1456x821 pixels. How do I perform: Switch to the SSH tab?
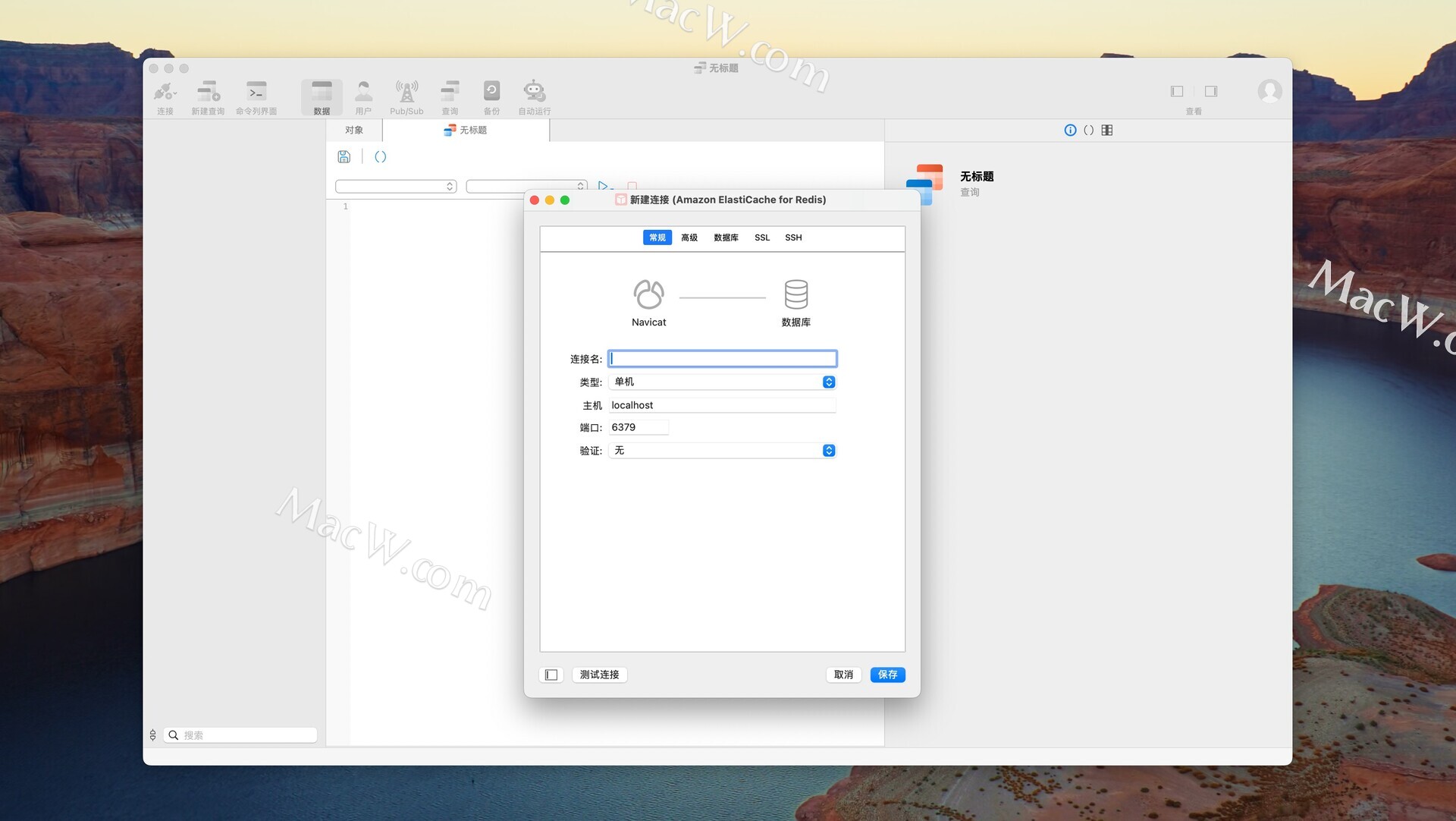pos(793,237)
